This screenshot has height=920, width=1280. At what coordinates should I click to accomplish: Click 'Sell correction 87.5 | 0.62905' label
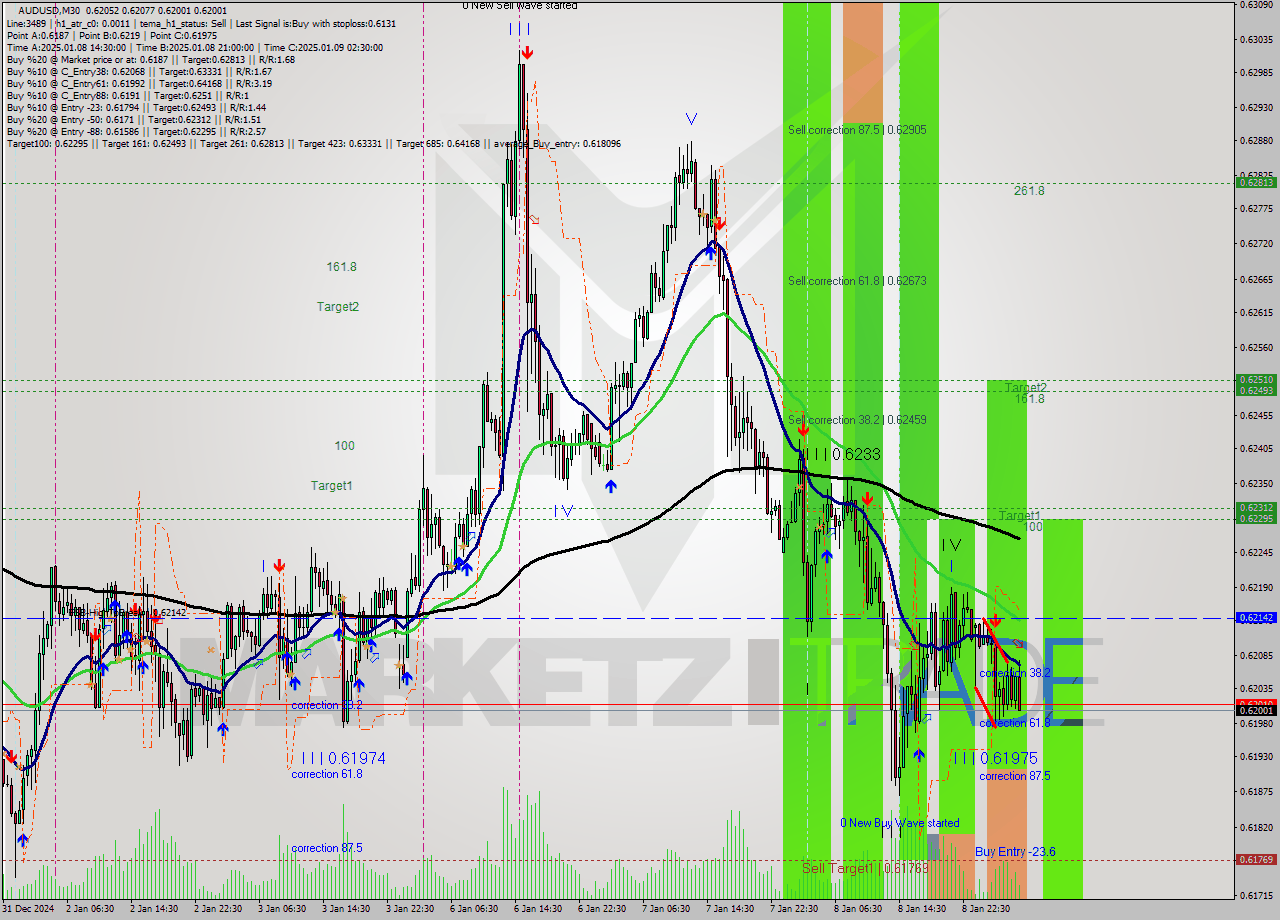coord(856,130)
